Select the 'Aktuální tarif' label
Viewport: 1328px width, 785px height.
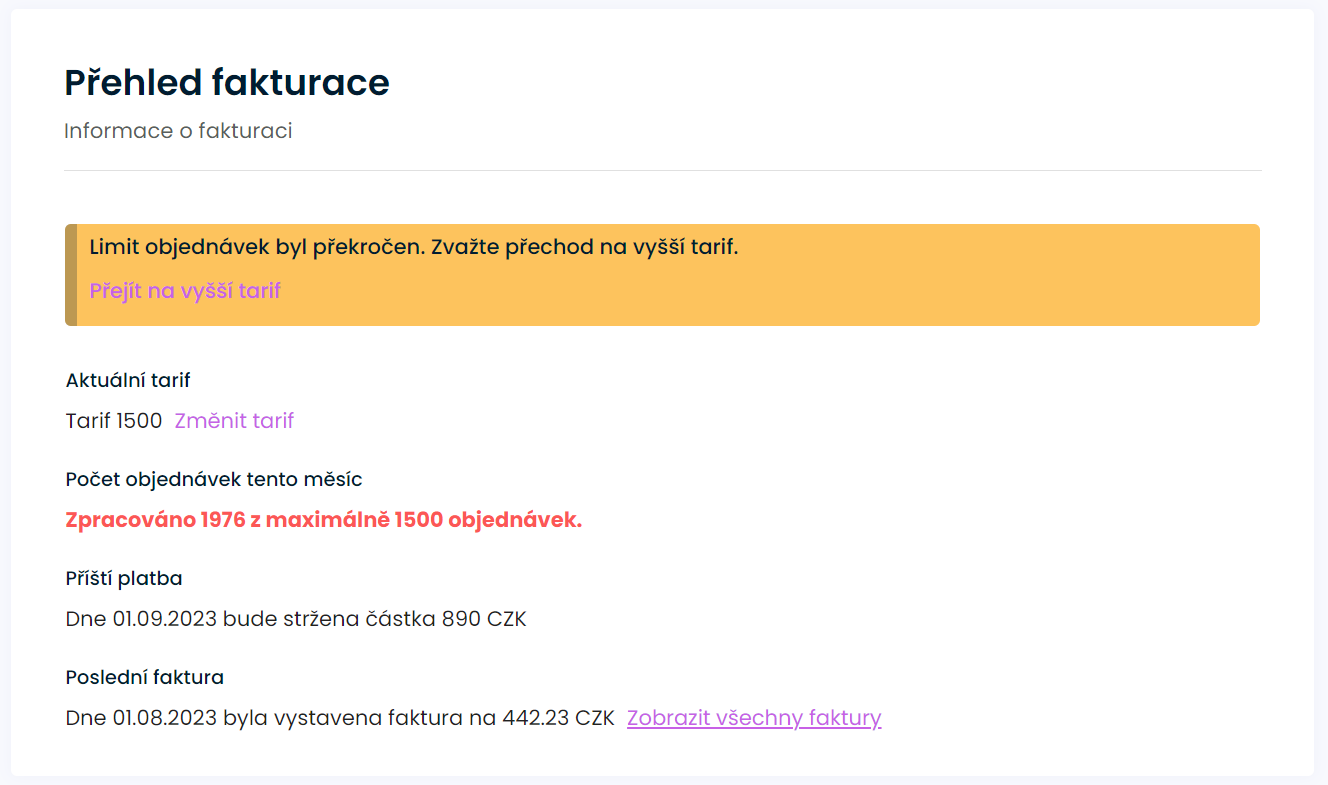point(128,380)
